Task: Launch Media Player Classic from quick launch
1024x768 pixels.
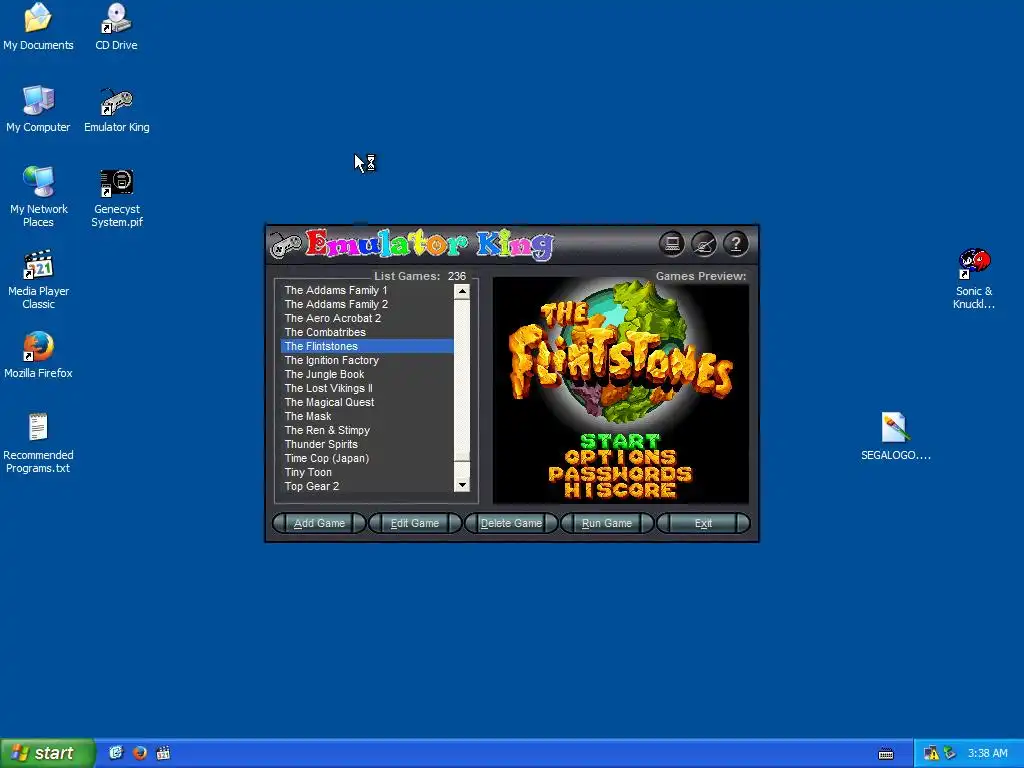Action: (163, 753)
